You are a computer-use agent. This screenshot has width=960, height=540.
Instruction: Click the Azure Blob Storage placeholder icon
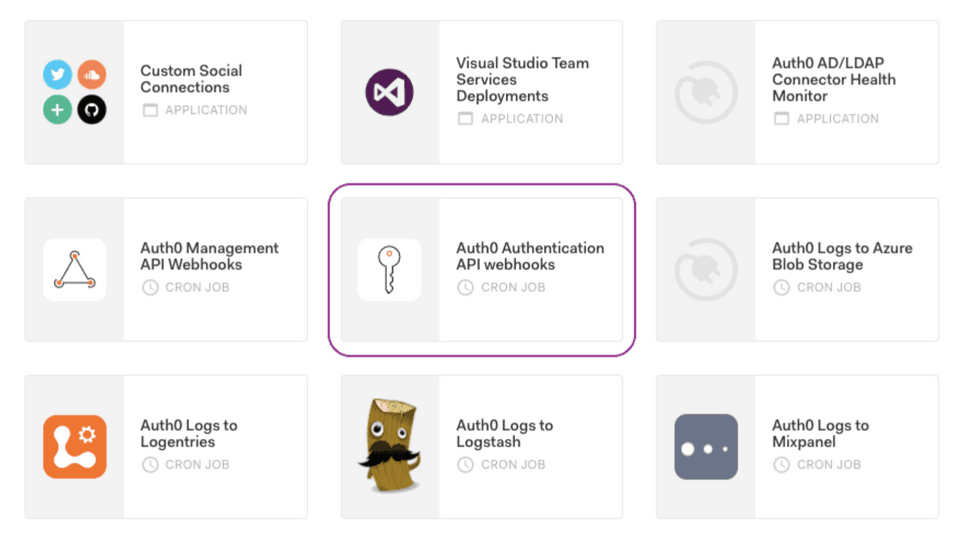[x=705, y=270]
